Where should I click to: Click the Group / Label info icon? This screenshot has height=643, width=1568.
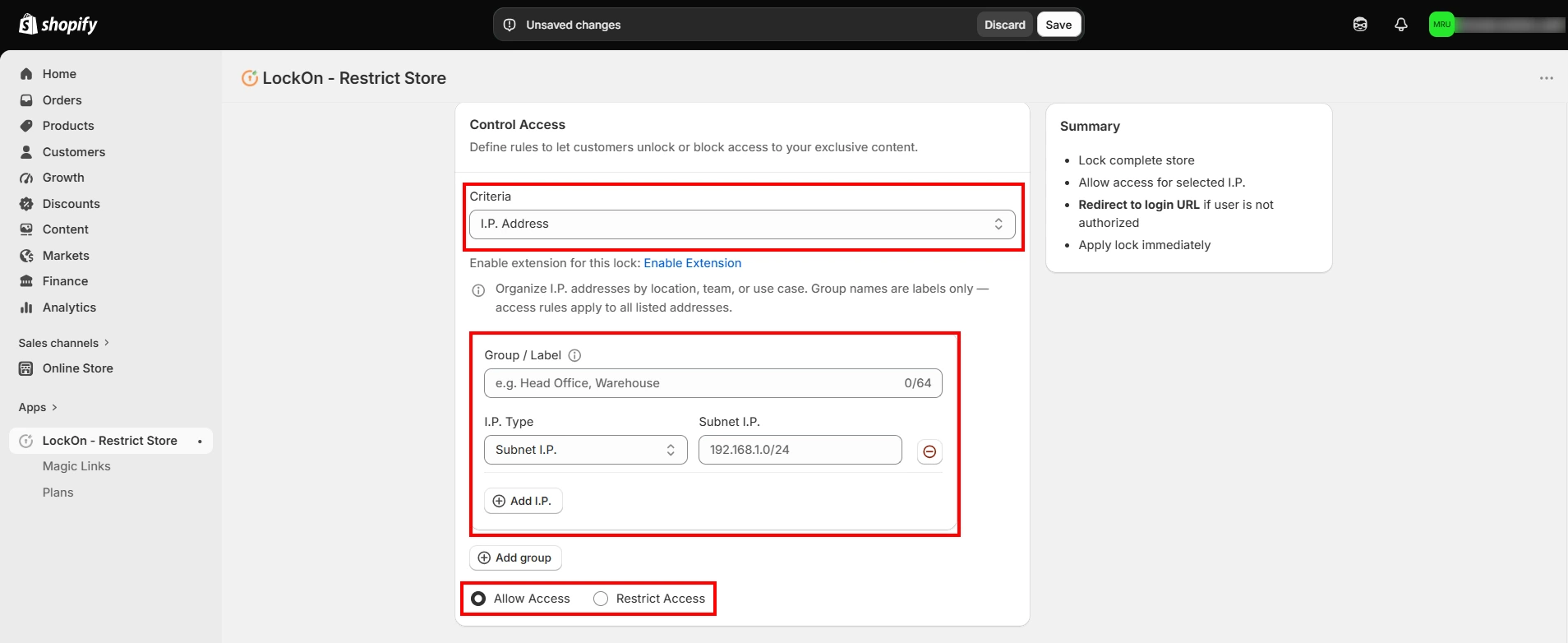click(575, 355)
